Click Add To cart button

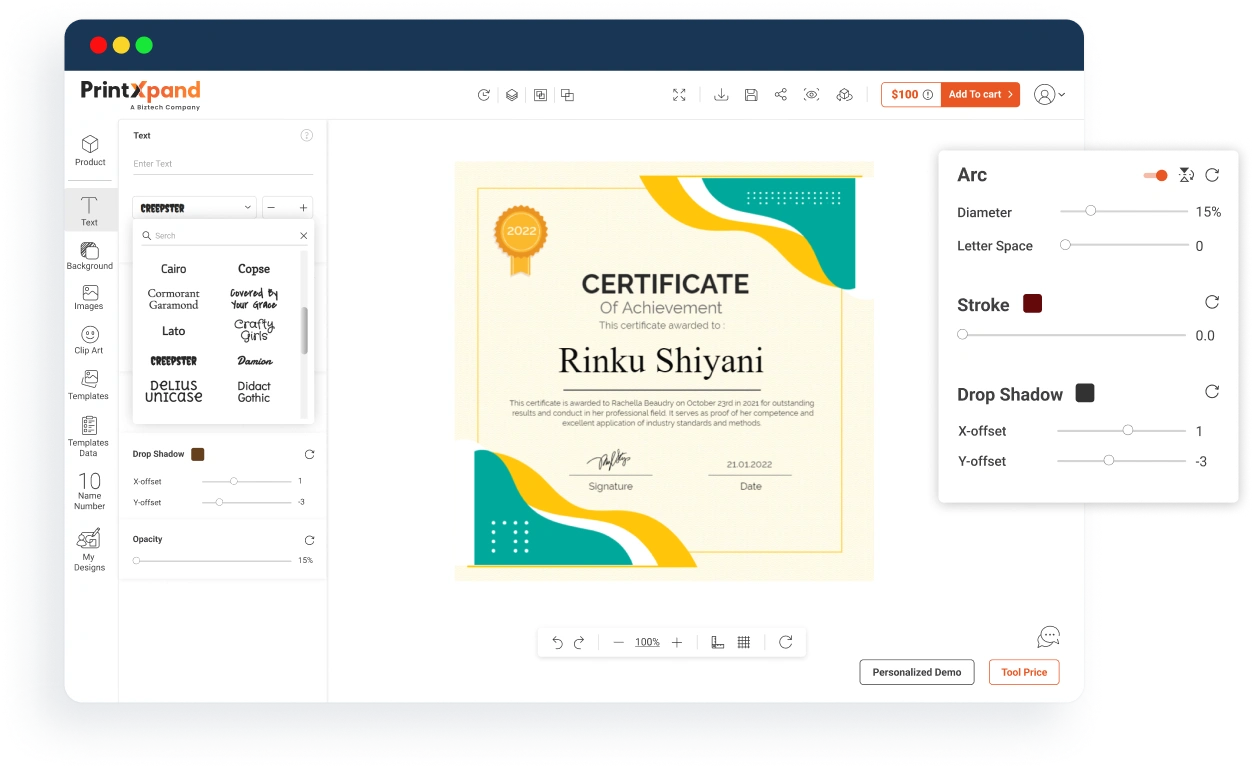(980, 94)
